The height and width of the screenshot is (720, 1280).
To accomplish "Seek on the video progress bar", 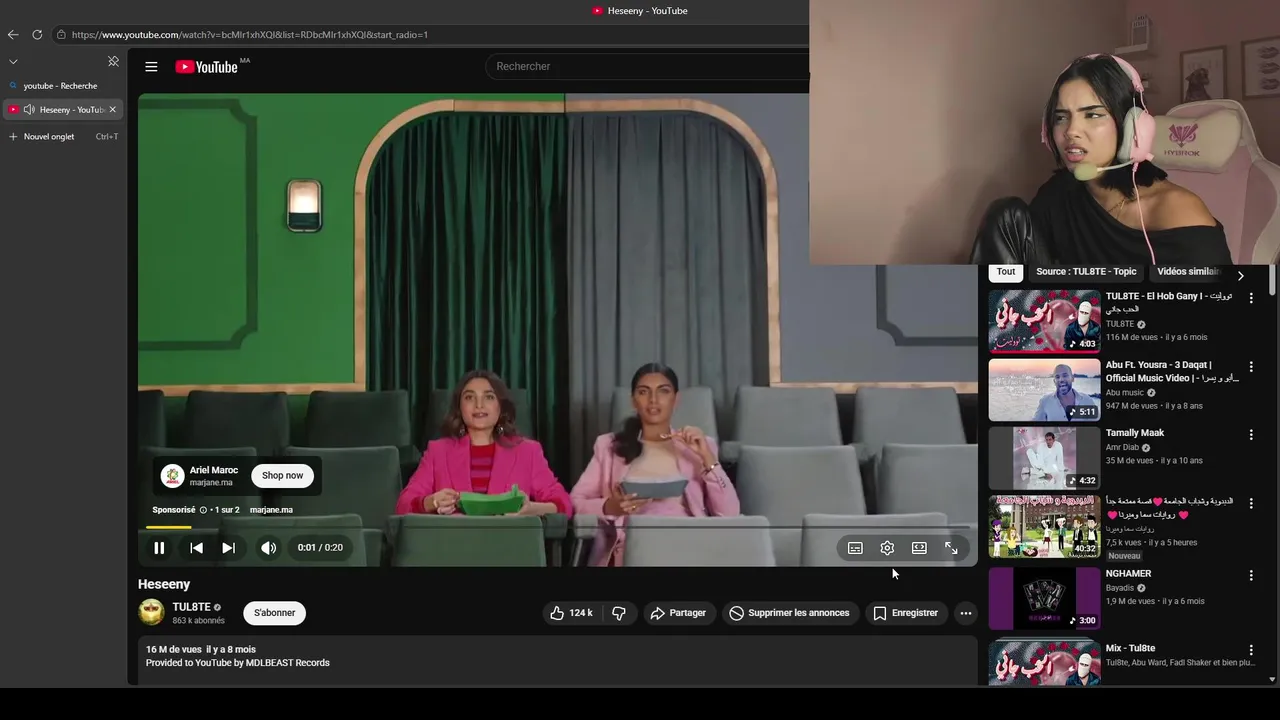I will pyautogui.click(x=557, y=527).
